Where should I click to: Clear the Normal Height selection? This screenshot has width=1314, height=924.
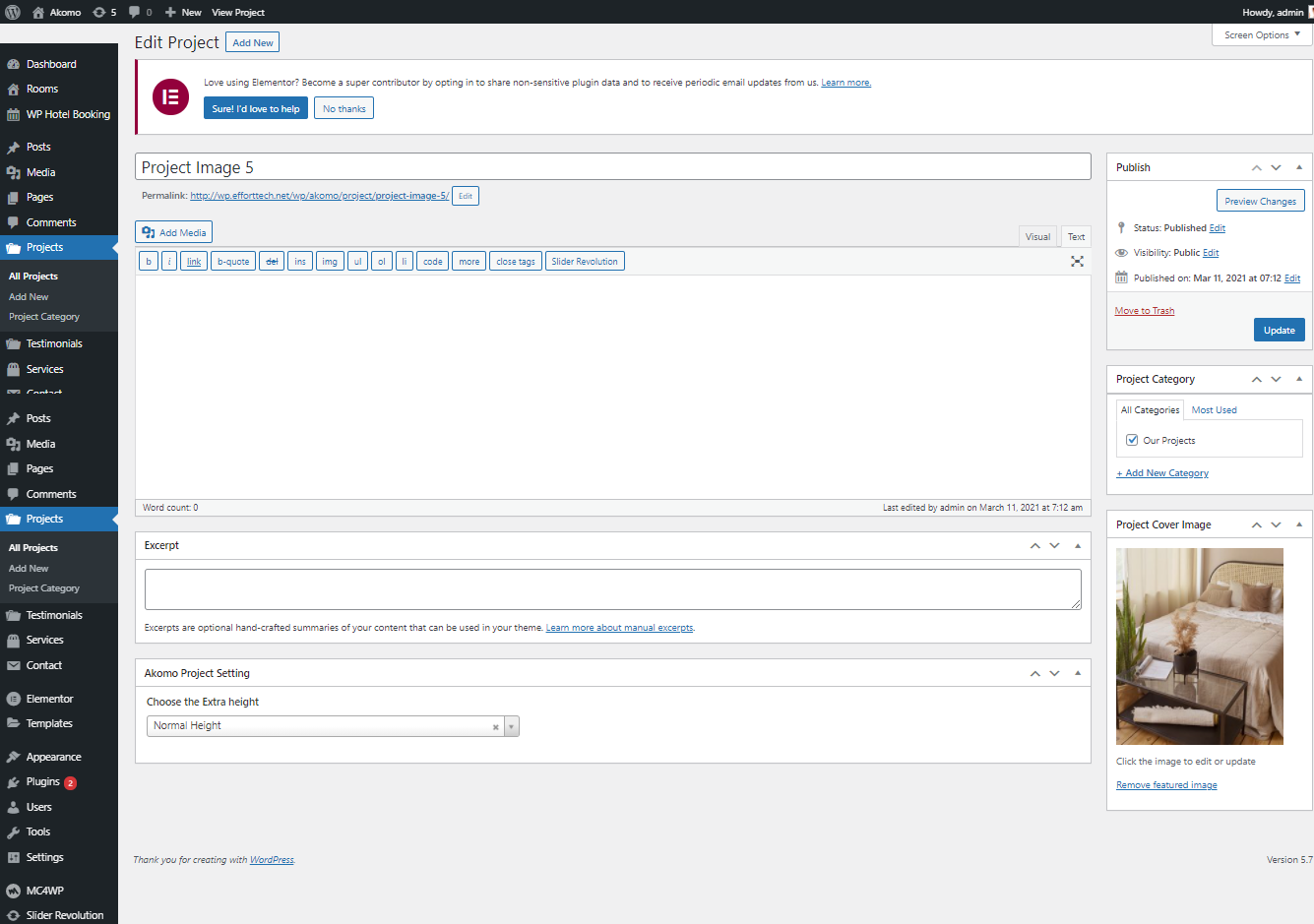pos(495,727)
